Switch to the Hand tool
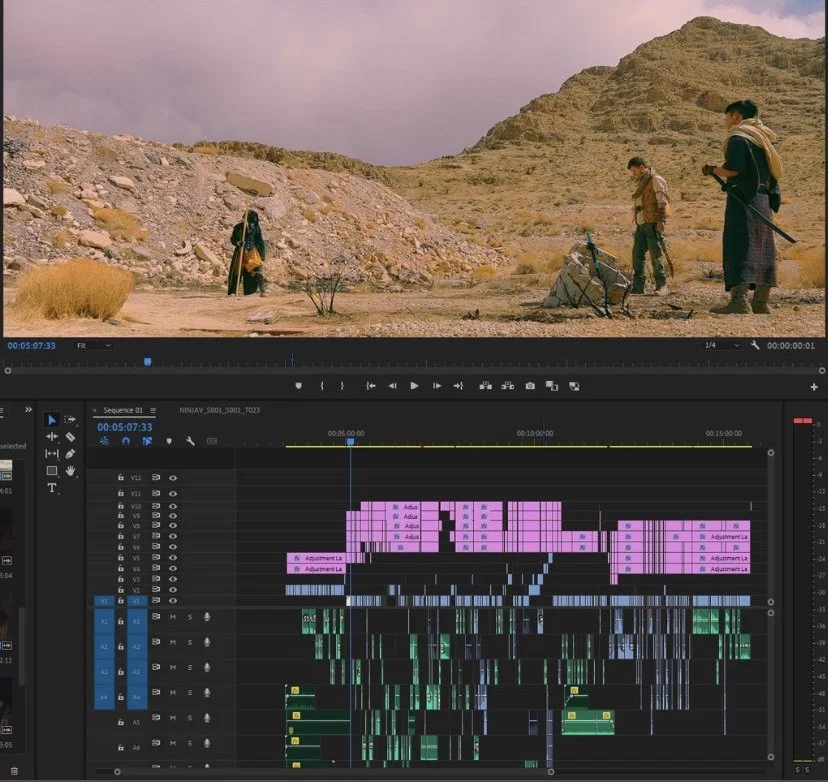Viewport: 828px width, 782px height. pyautogui.click(x=70, y=470)
